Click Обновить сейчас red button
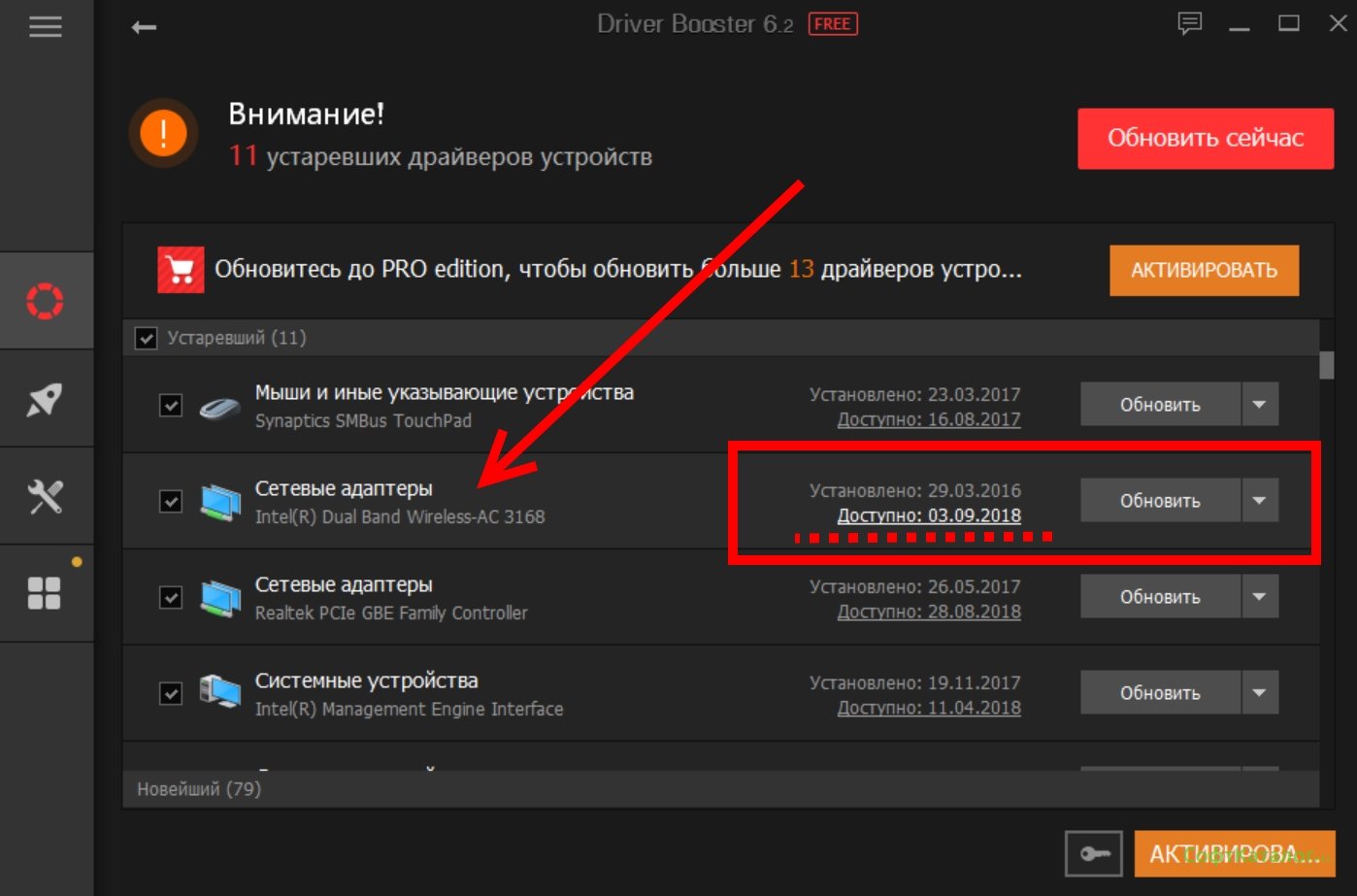 [x=1206, y=138]
